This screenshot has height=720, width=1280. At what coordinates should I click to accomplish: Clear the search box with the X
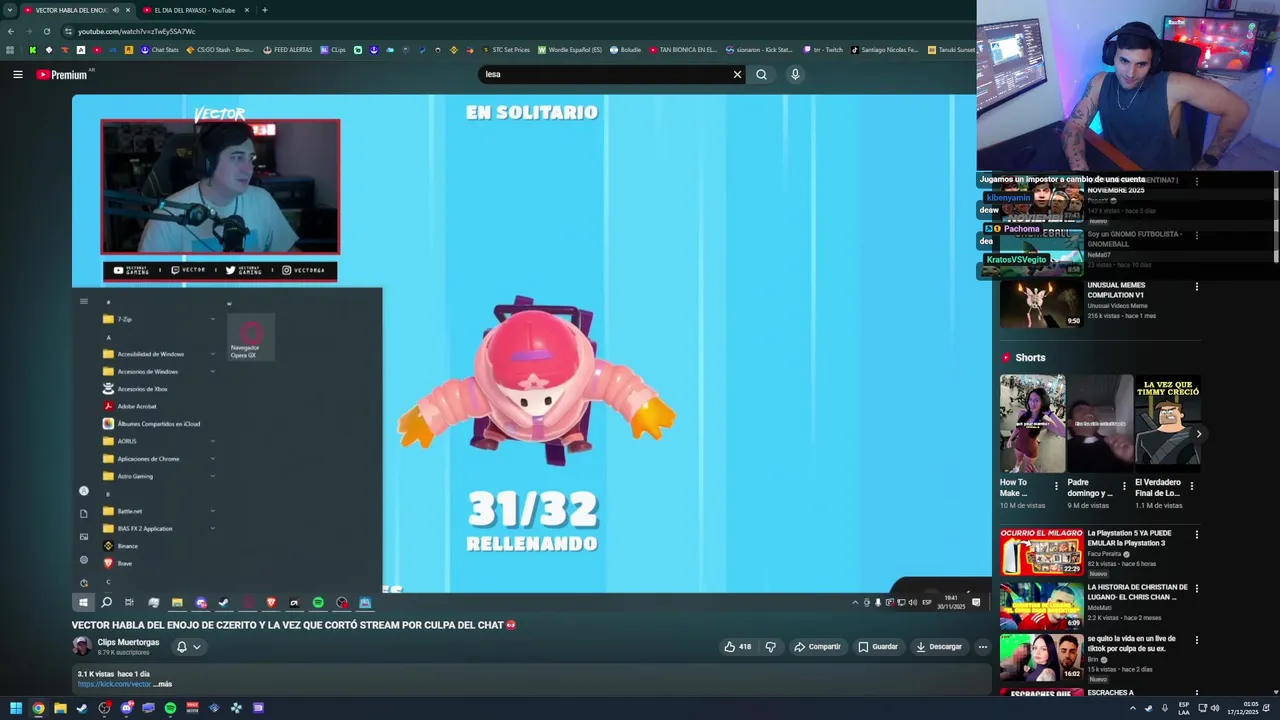[737, 74]
